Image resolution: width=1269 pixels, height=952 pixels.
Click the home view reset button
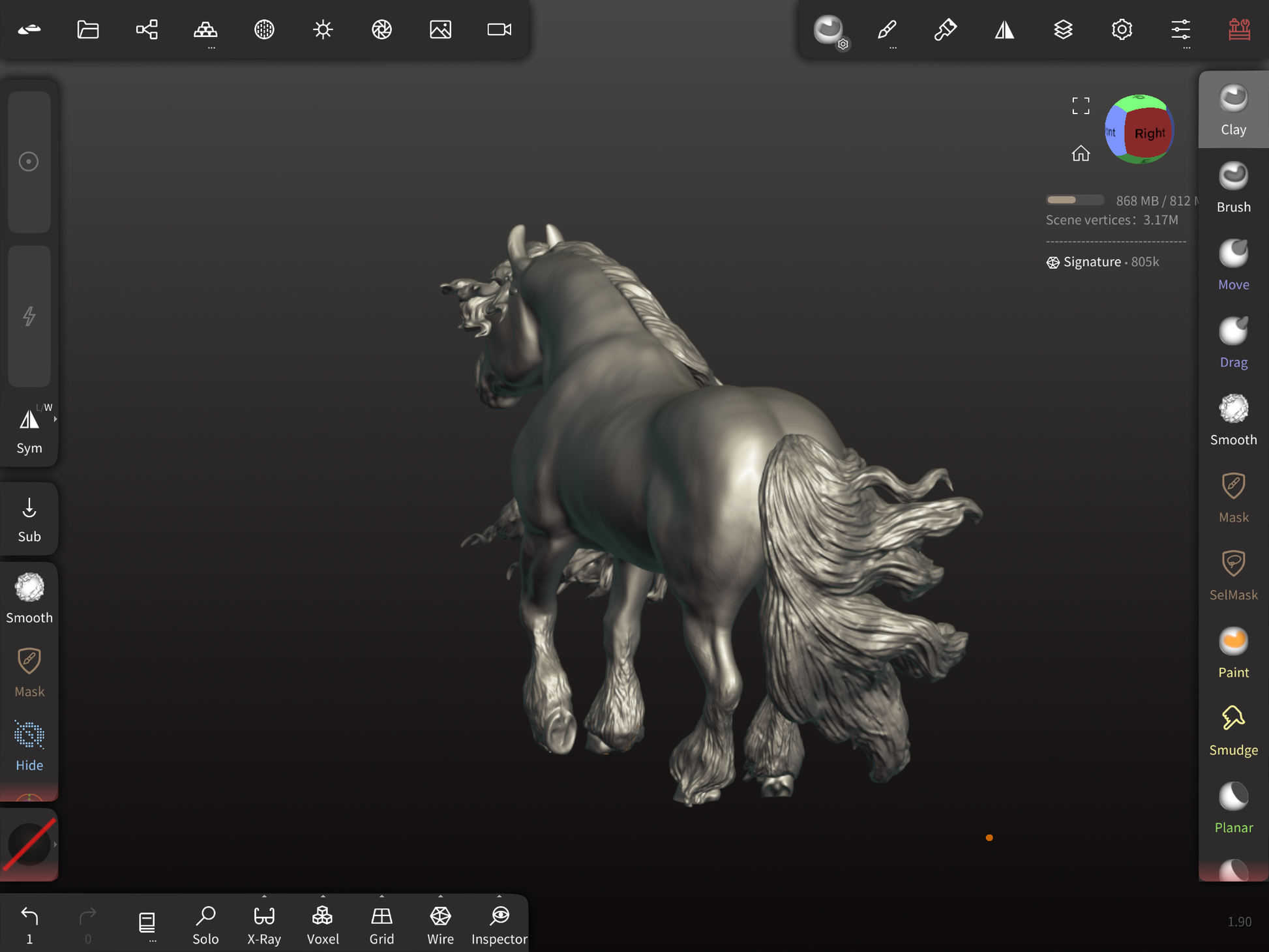coord(1081,153)
